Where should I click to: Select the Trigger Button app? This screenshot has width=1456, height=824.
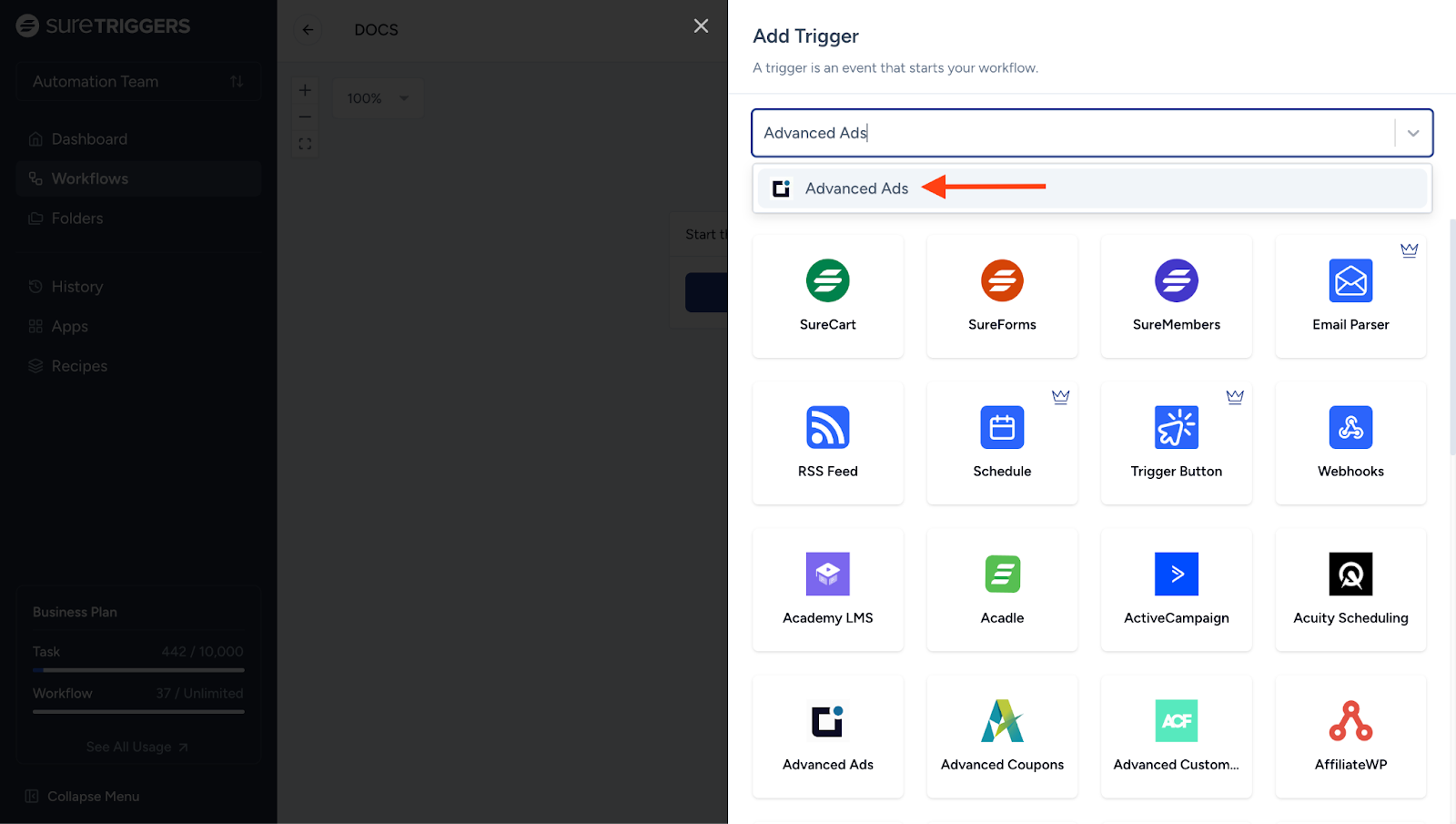[x=1176, y=443]
